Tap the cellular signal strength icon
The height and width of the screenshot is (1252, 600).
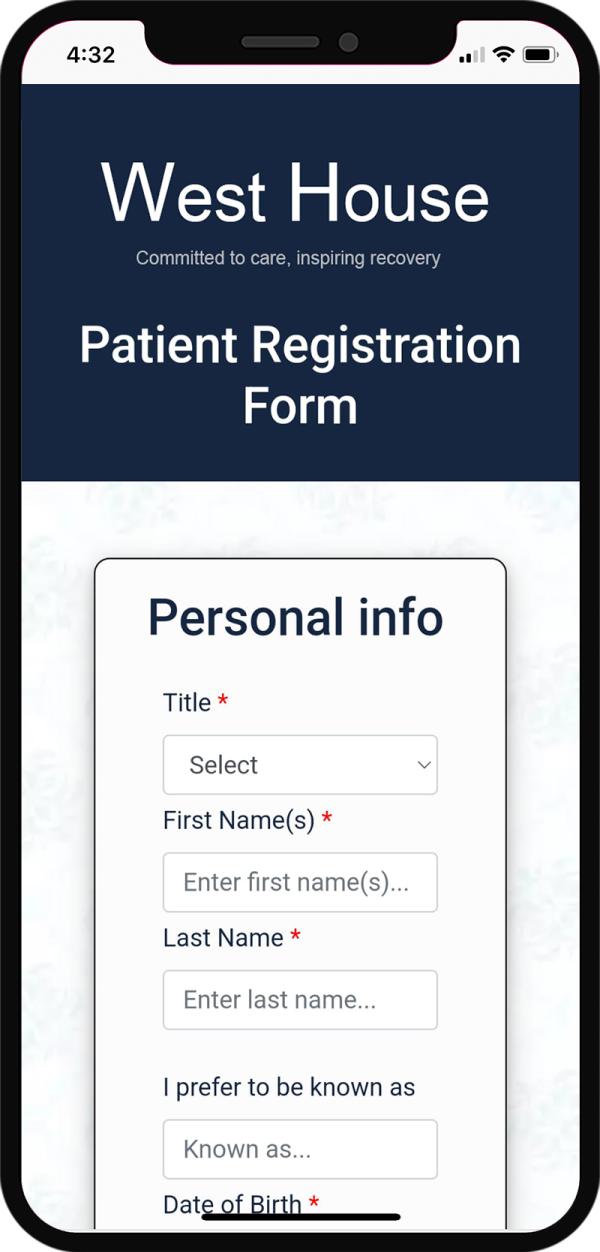(470, 57)
